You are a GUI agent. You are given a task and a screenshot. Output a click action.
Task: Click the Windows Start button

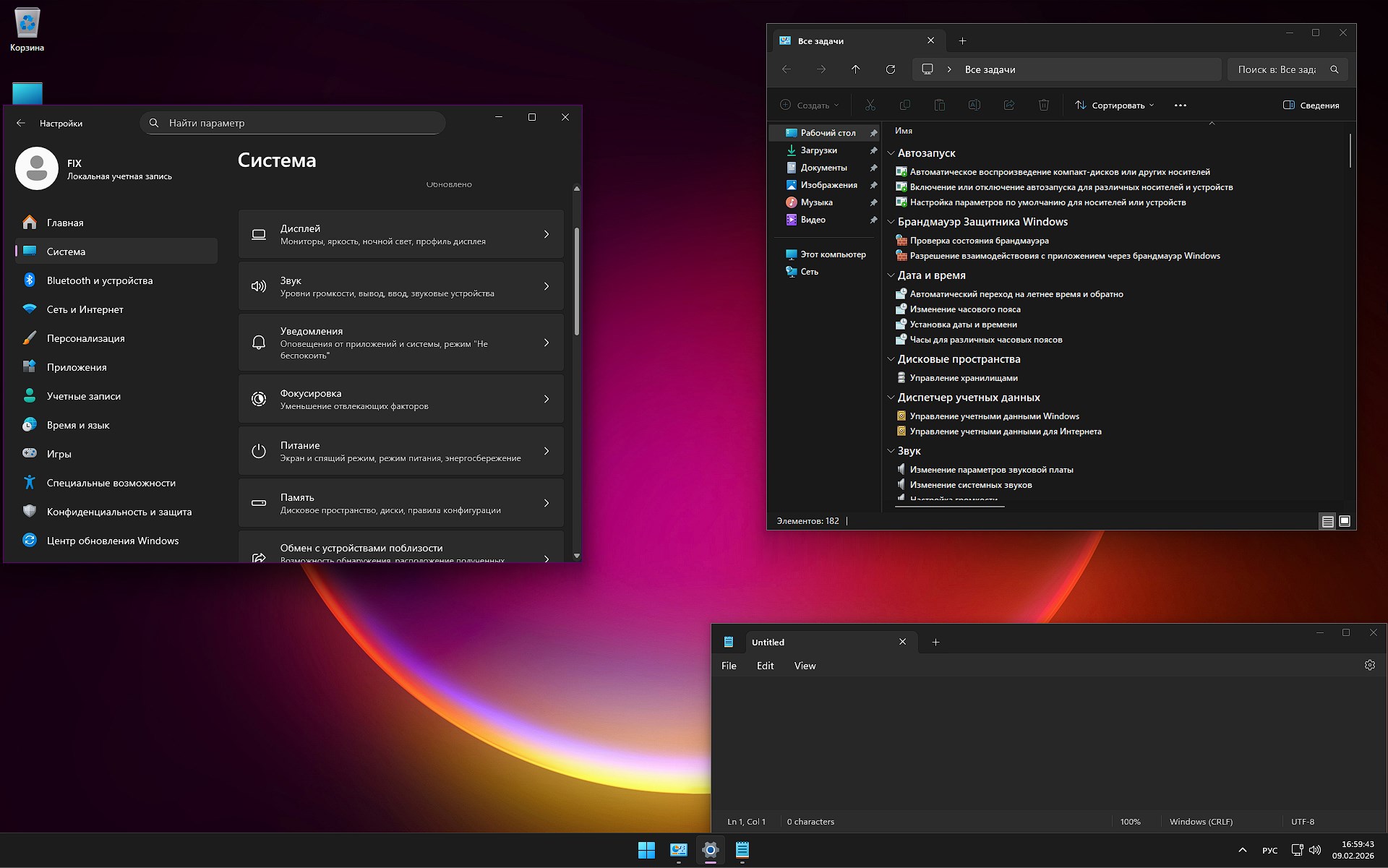[646, 850]
